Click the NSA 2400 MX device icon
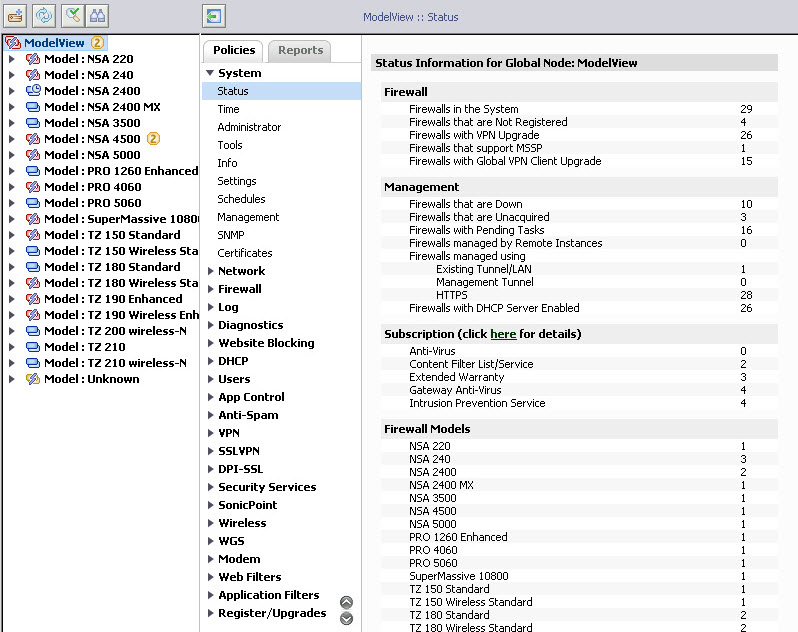 pyautogui.click(x=33, y=107)
